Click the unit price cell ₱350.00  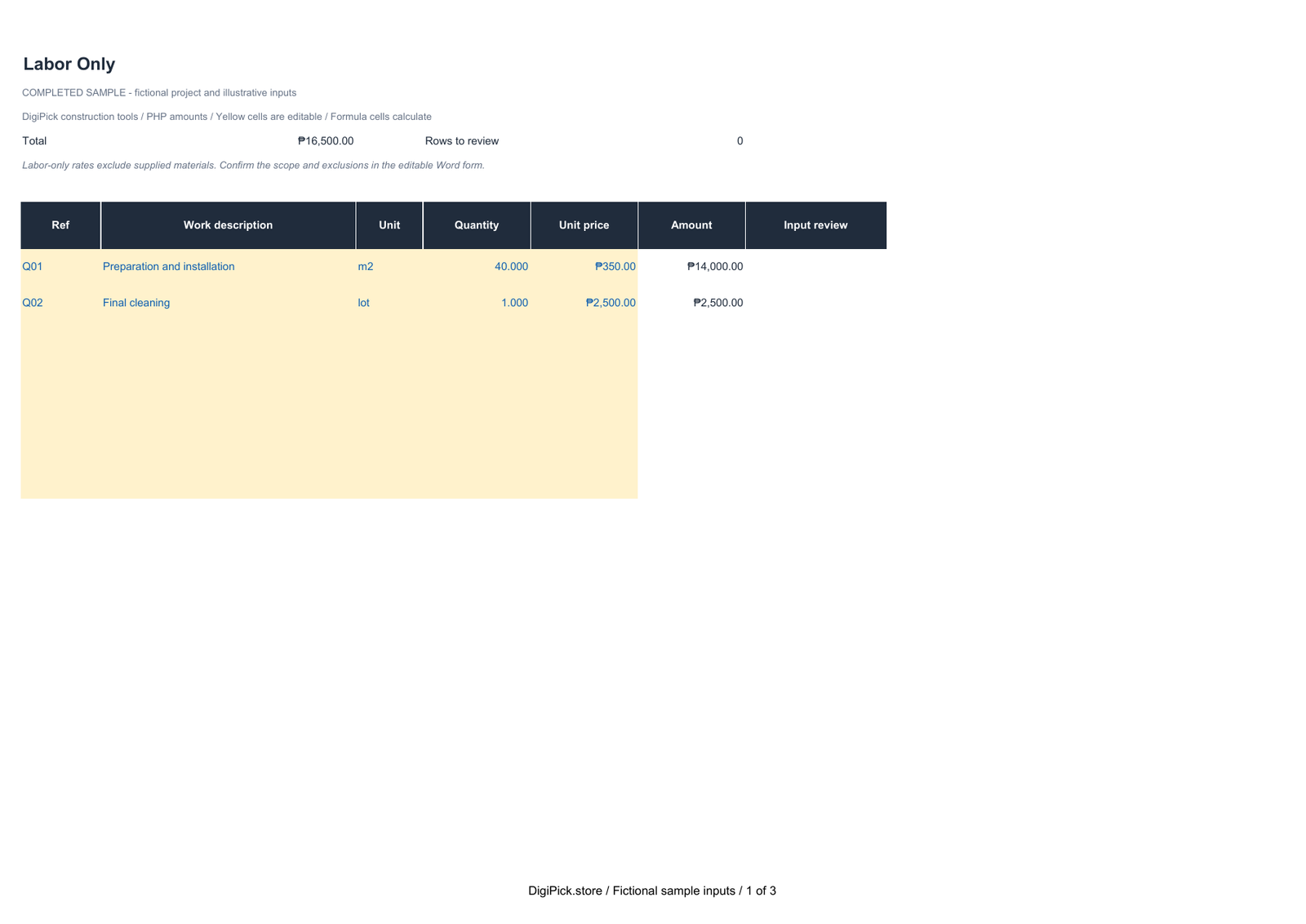584,267
